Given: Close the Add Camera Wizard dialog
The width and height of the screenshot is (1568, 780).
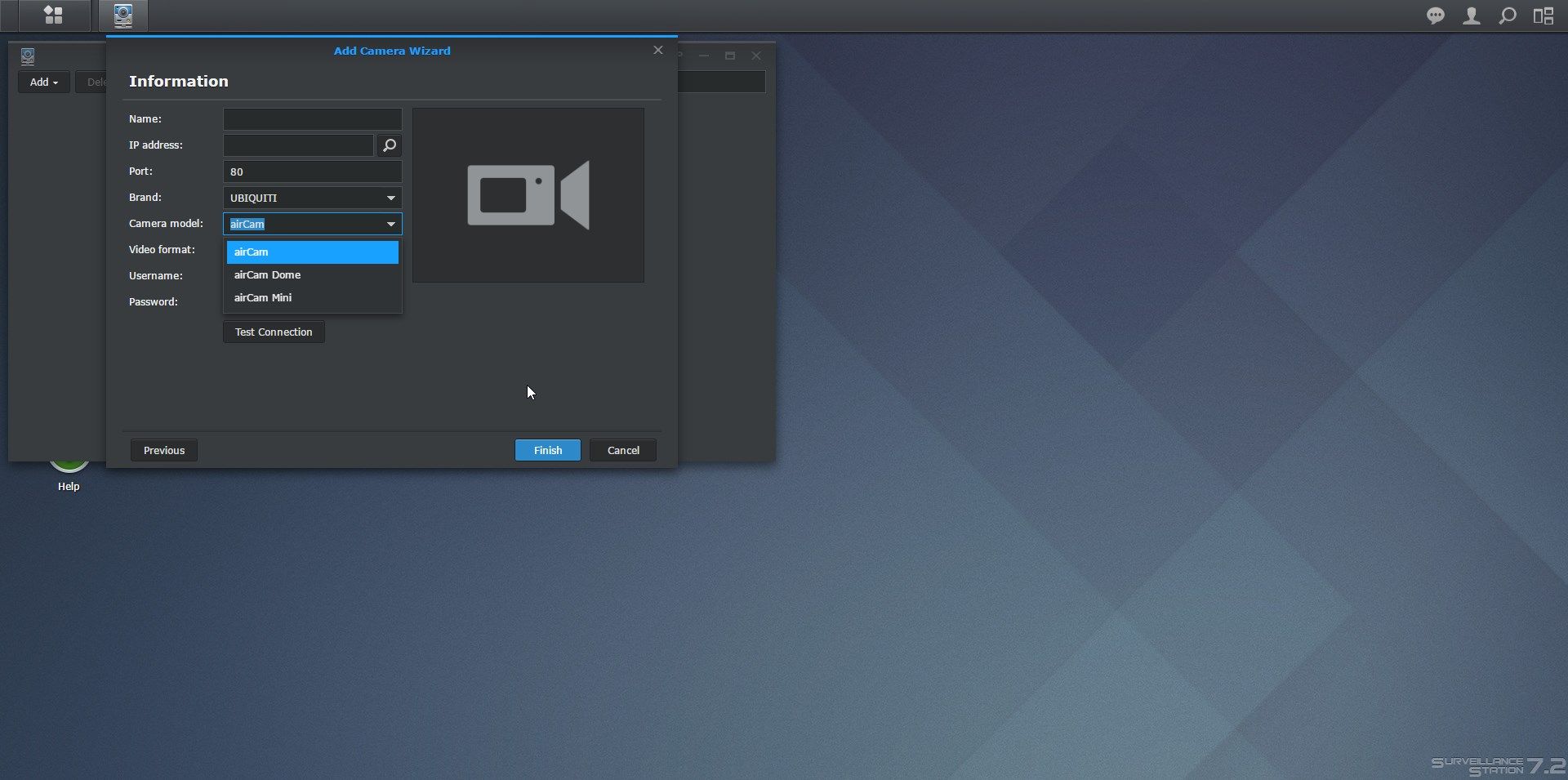Looking at the screenshot, I should coord(657,51).
